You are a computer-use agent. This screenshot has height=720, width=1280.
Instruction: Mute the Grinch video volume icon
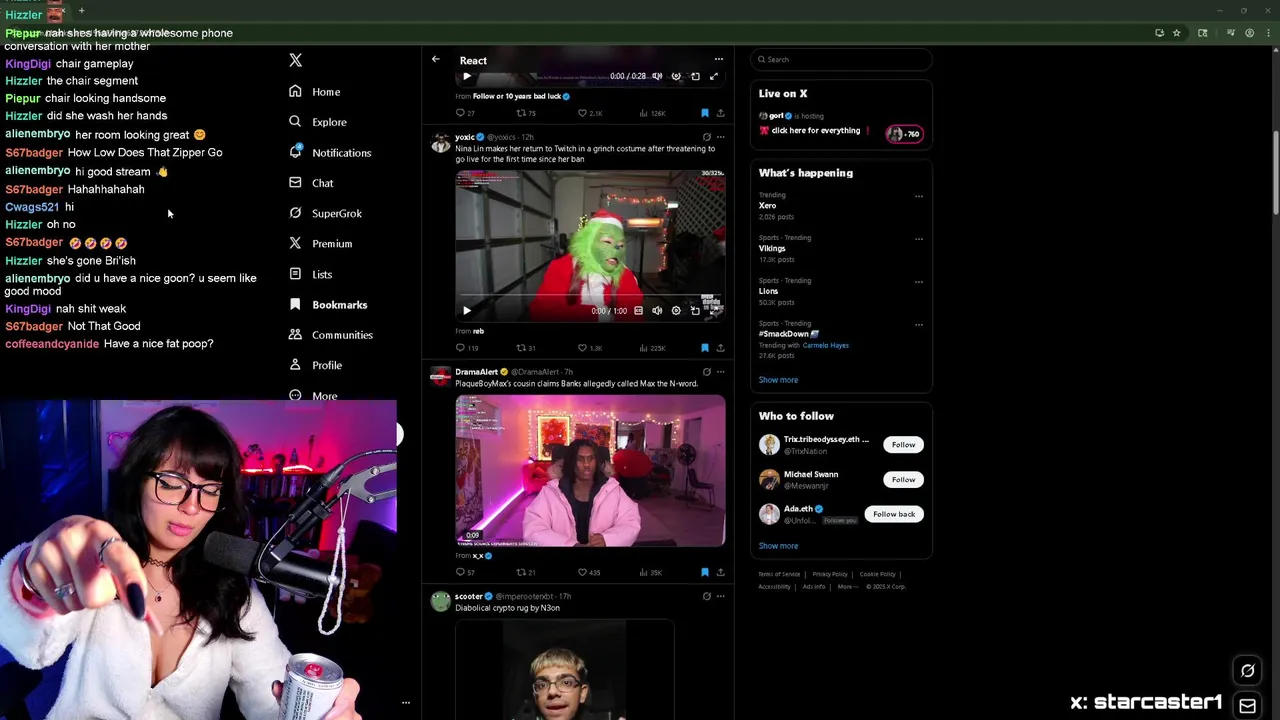[x=657, y=311]
